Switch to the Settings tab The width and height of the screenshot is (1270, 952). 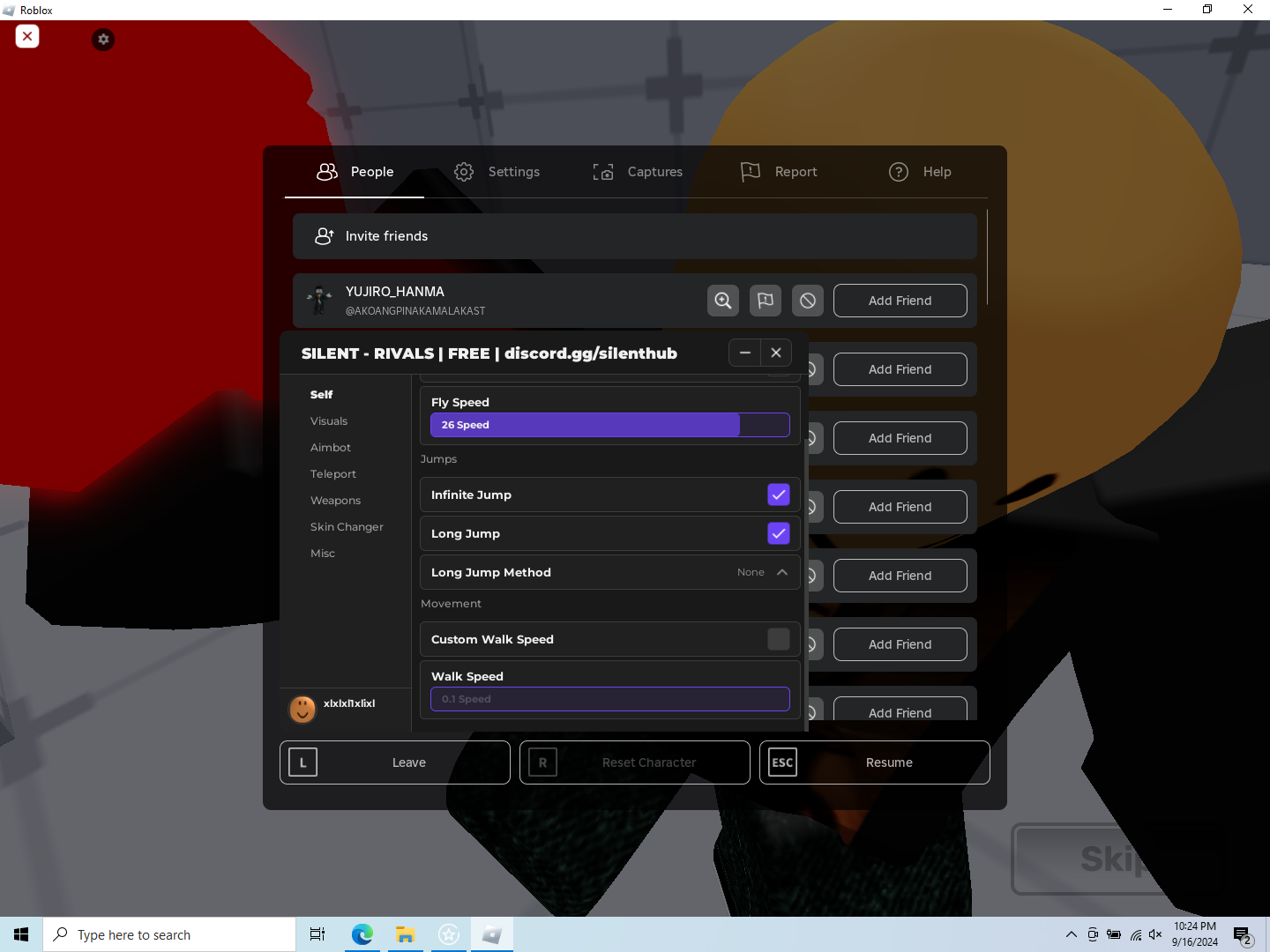497,172
